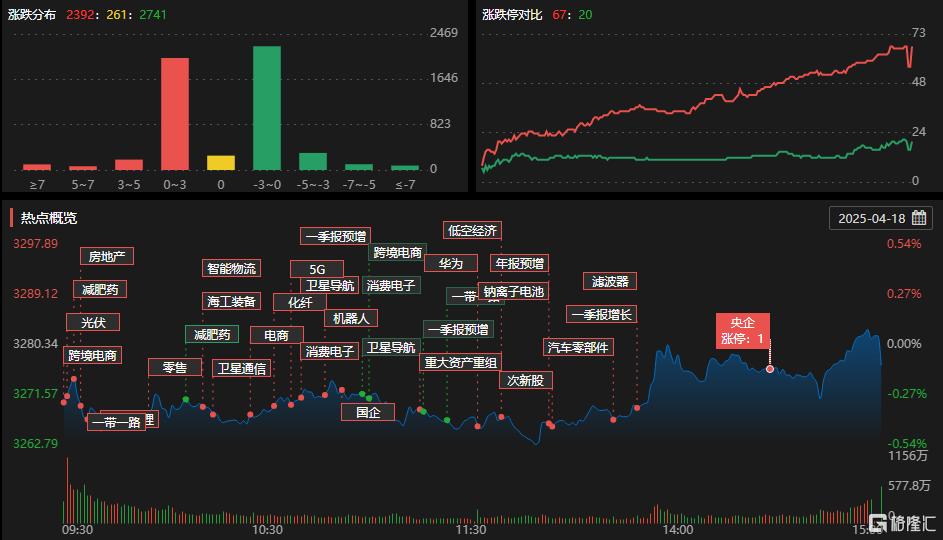
Task: Open the 智能物流 hotspot tag
Action: pyautogui.click(x=231, y=268)
